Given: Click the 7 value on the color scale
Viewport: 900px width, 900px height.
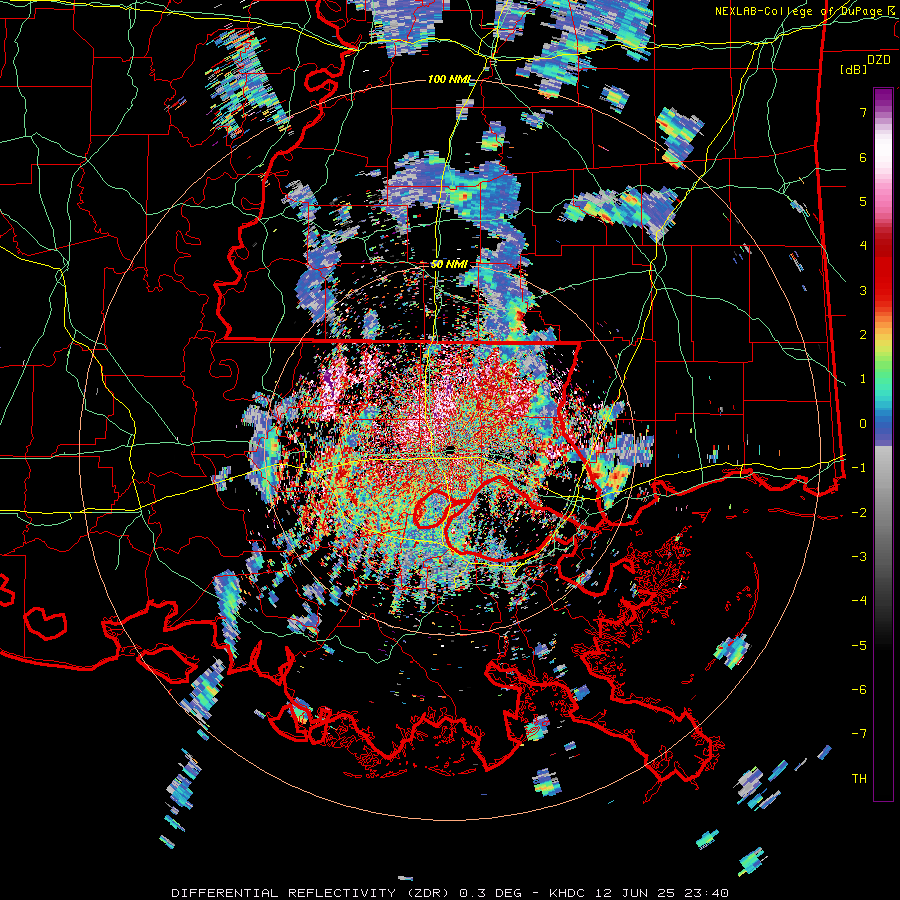Looking at the screenshot, I should pyautogui.click(x=863, y=112).
